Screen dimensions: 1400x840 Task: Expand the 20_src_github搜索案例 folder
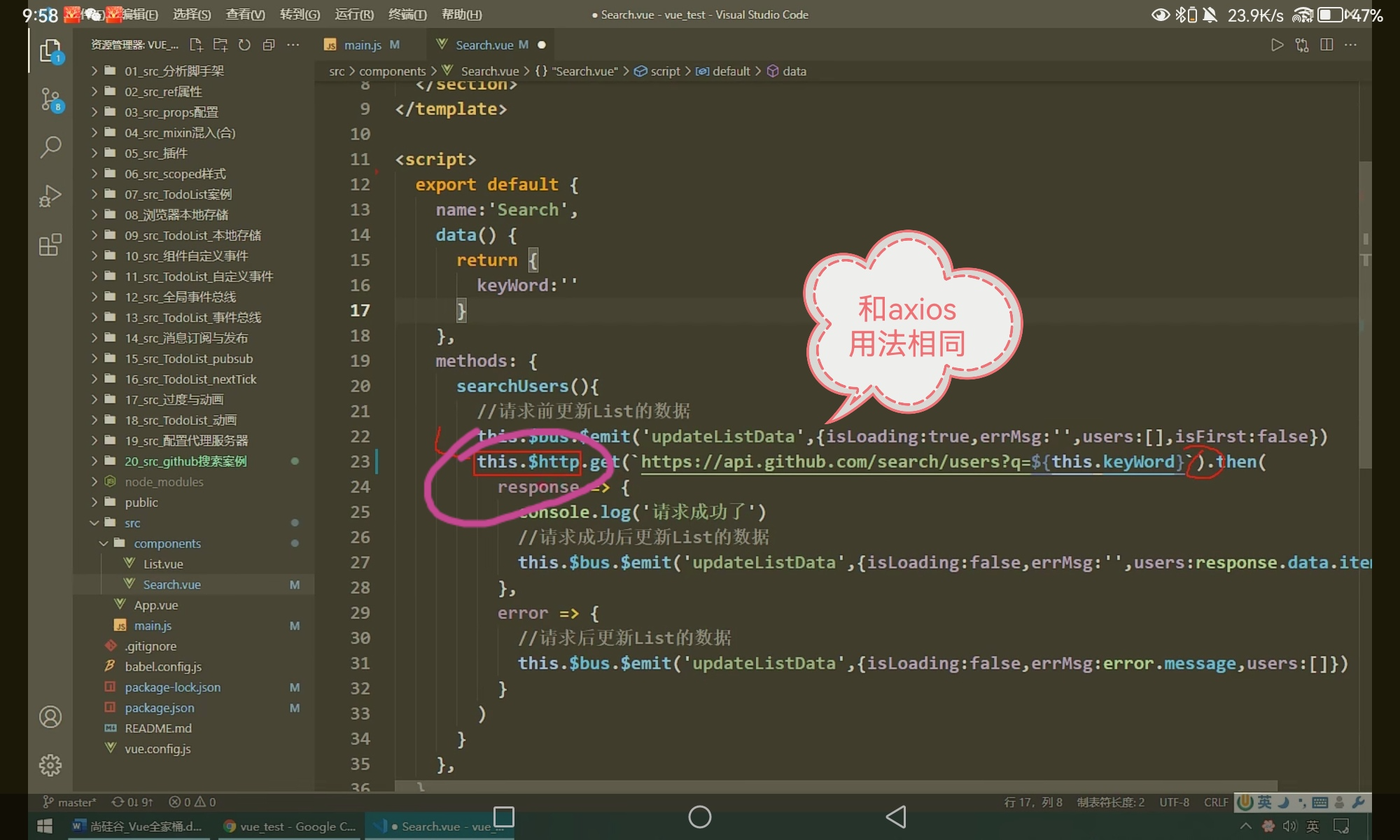(x=185, y=461)
